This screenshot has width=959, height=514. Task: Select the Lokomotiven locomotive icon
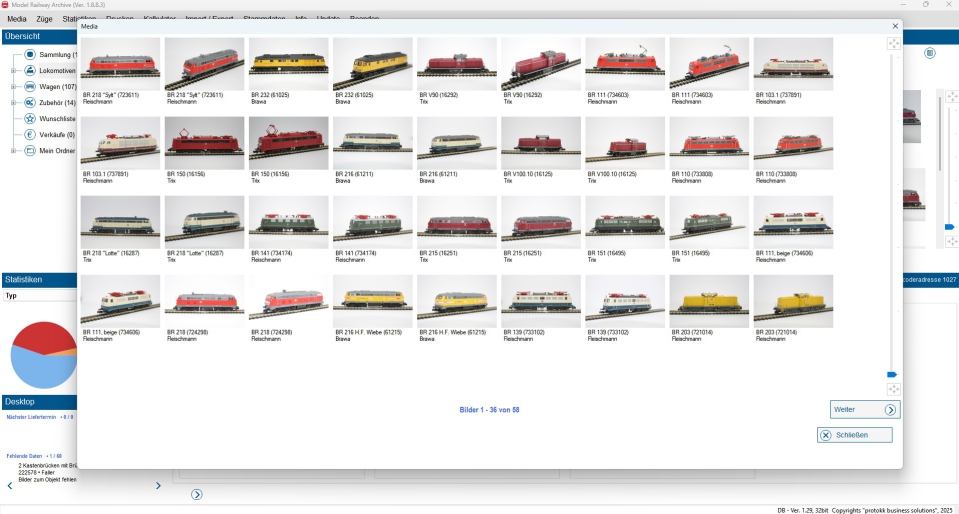pyautogui.click(x=30, y=71)
